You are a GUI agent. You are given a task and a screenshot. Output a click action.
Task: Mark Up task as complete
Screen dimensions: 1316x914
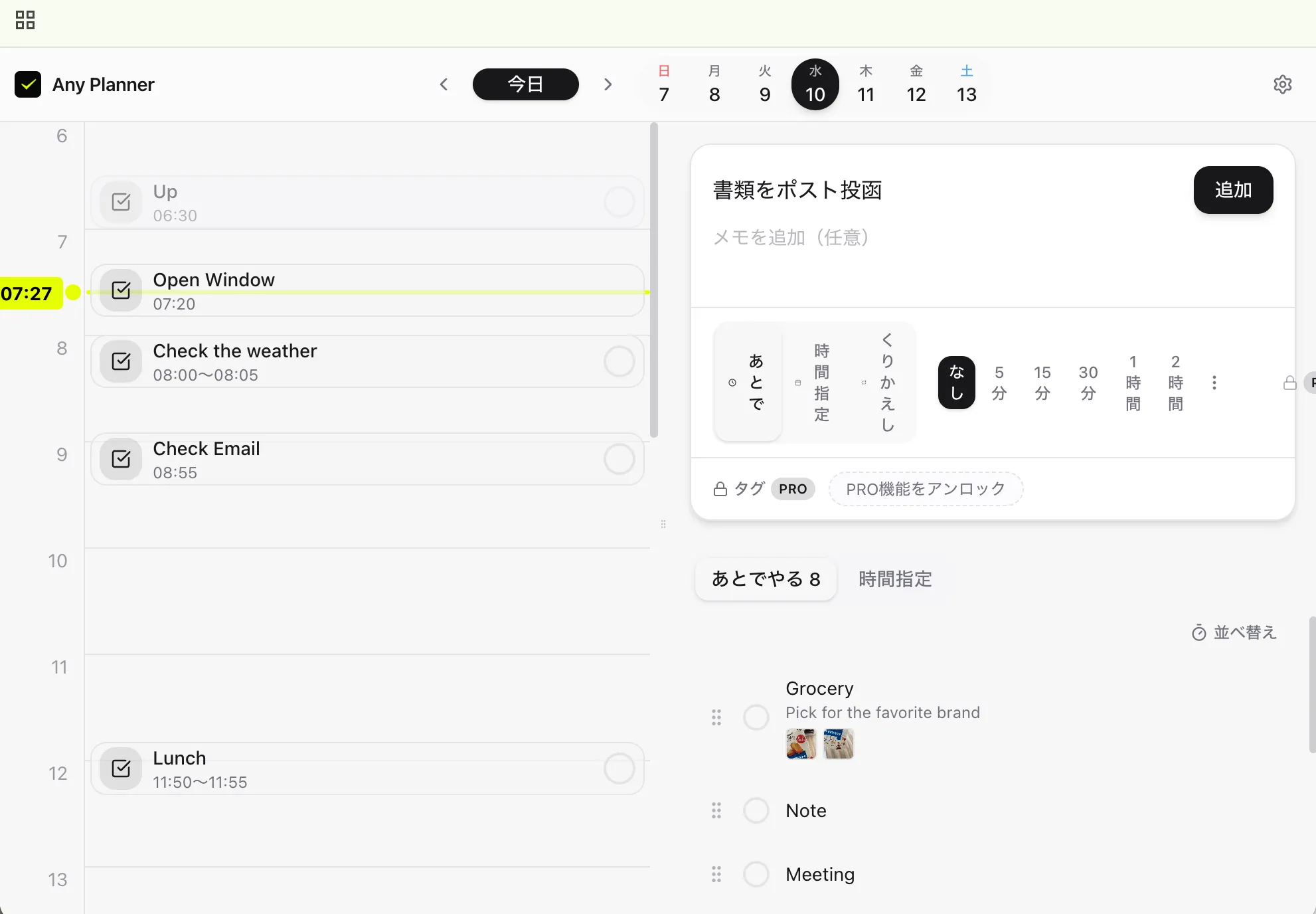pyautogui.click(x=619, y=202)
